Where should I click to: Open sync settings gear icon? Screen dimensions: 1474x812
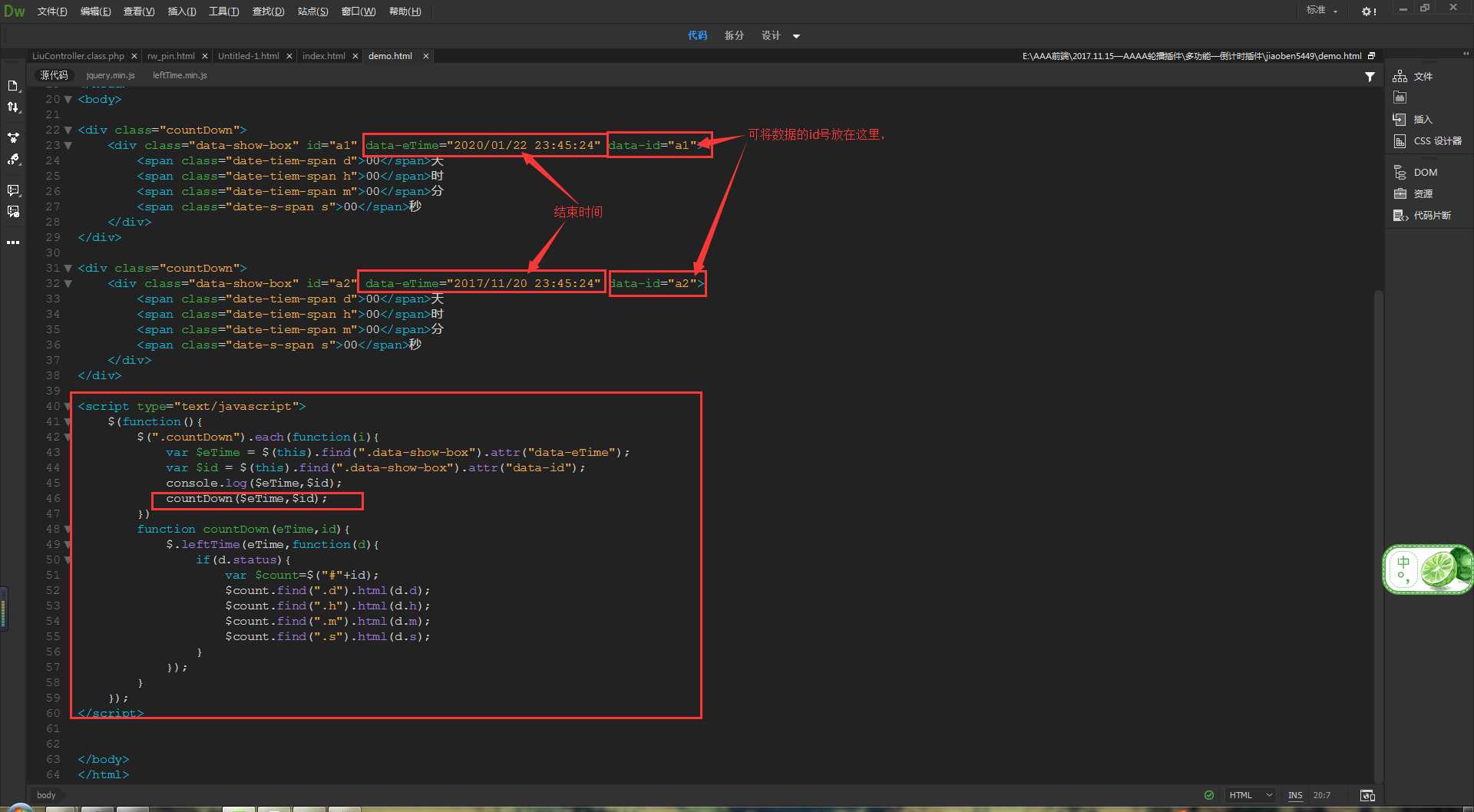pyautogui.click(x=1368, y=12)
